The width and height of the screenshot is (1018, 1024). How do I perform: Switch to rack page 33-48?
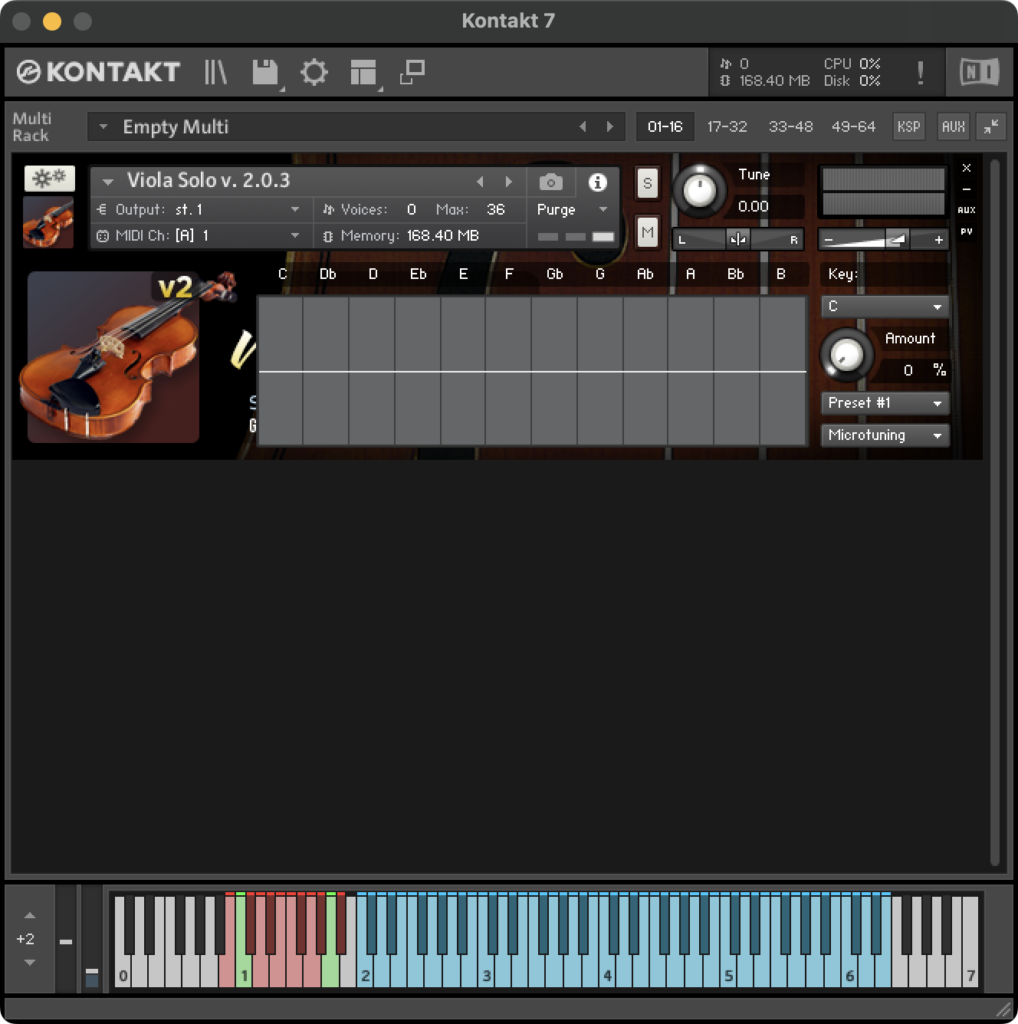790,126
